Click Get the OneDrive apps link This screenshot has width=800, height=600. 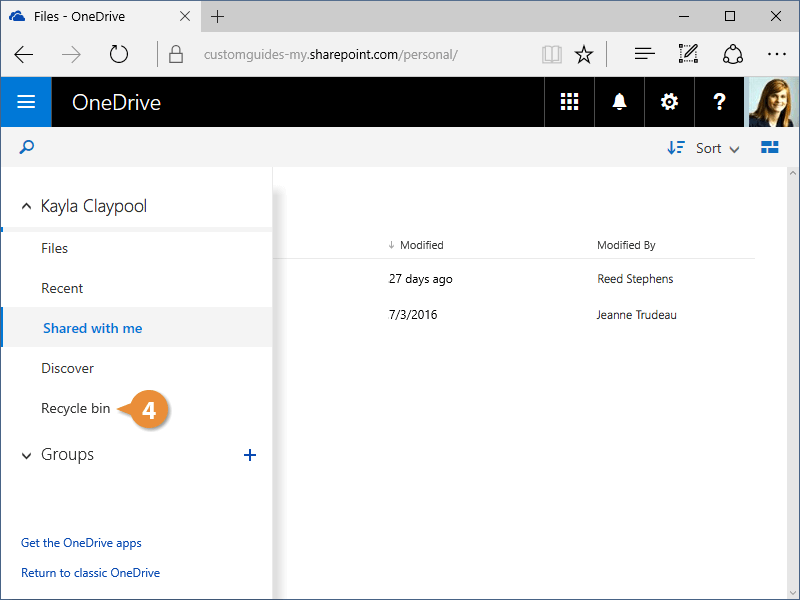coord(81,543)
